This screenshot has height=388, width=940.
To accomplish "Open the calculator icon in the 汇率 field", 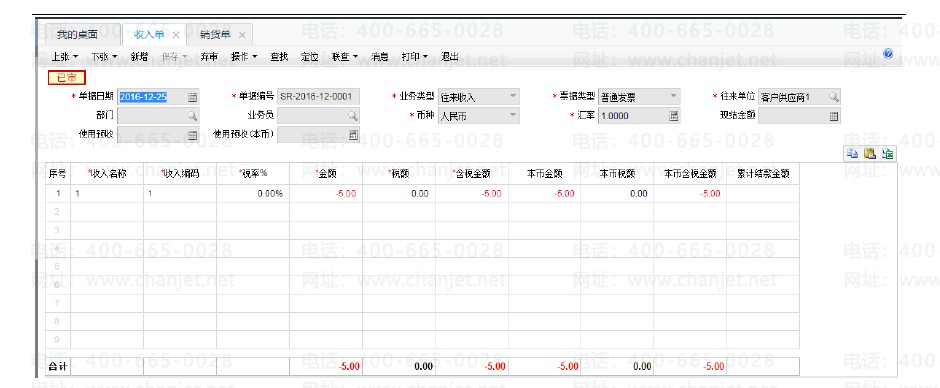I will pos(673,116).
